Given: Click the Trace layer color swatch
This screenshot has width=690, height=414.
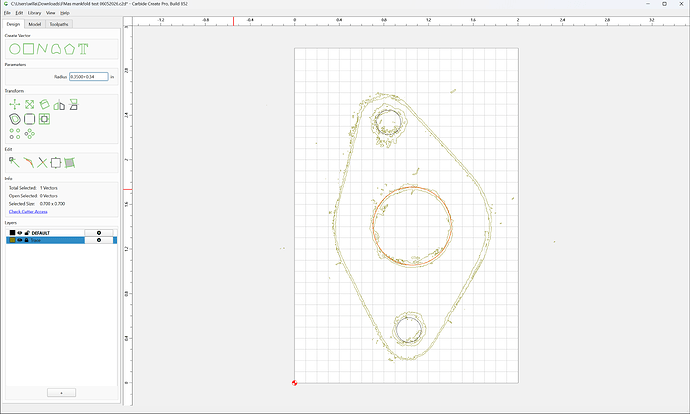Looking at the screenshot, I should [12, 240].
